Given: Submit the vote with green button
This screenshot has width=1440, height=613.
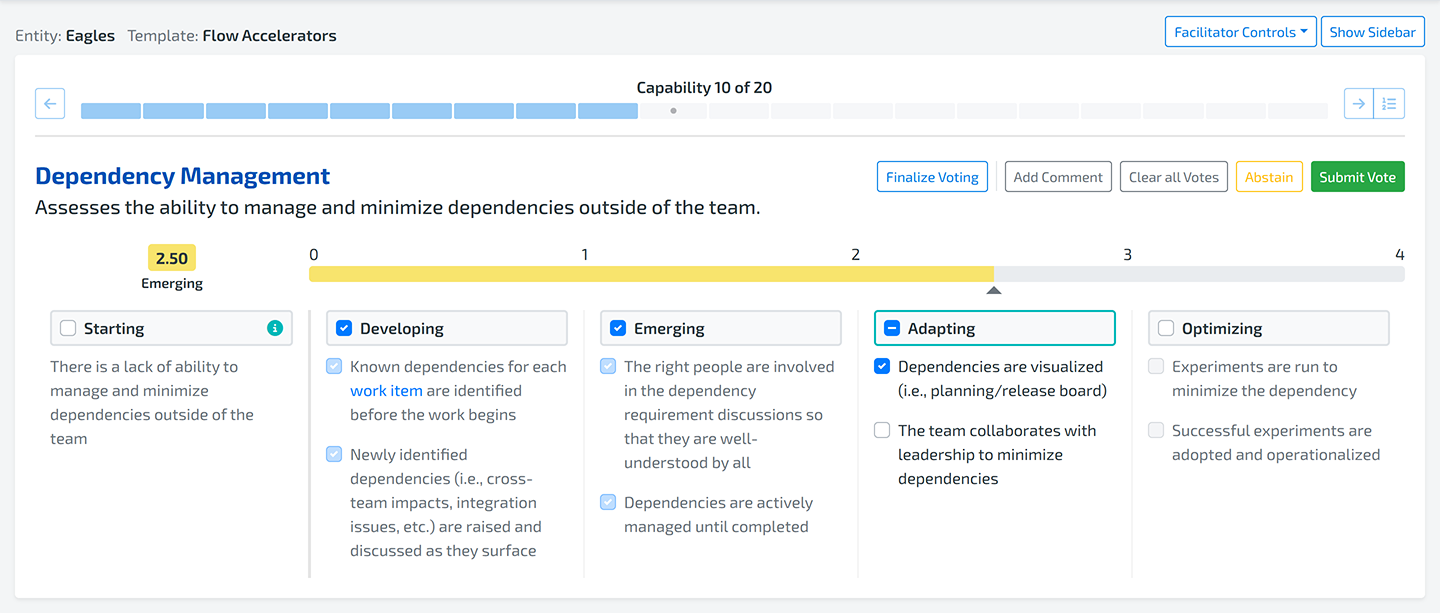Looking at the screenshot, I should coord(1357,177).
